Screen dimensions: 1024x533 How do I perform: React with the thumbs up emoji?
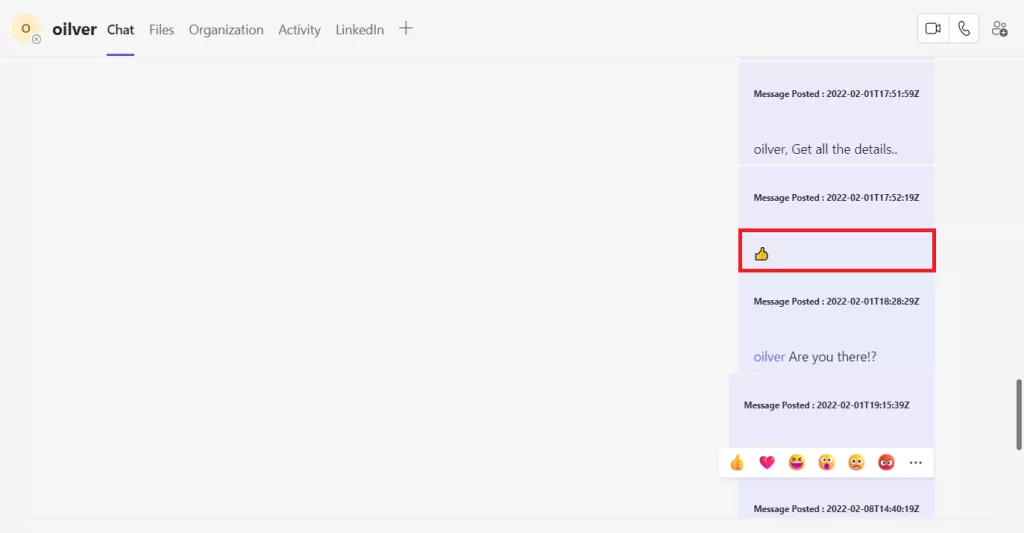pos(737,462)
